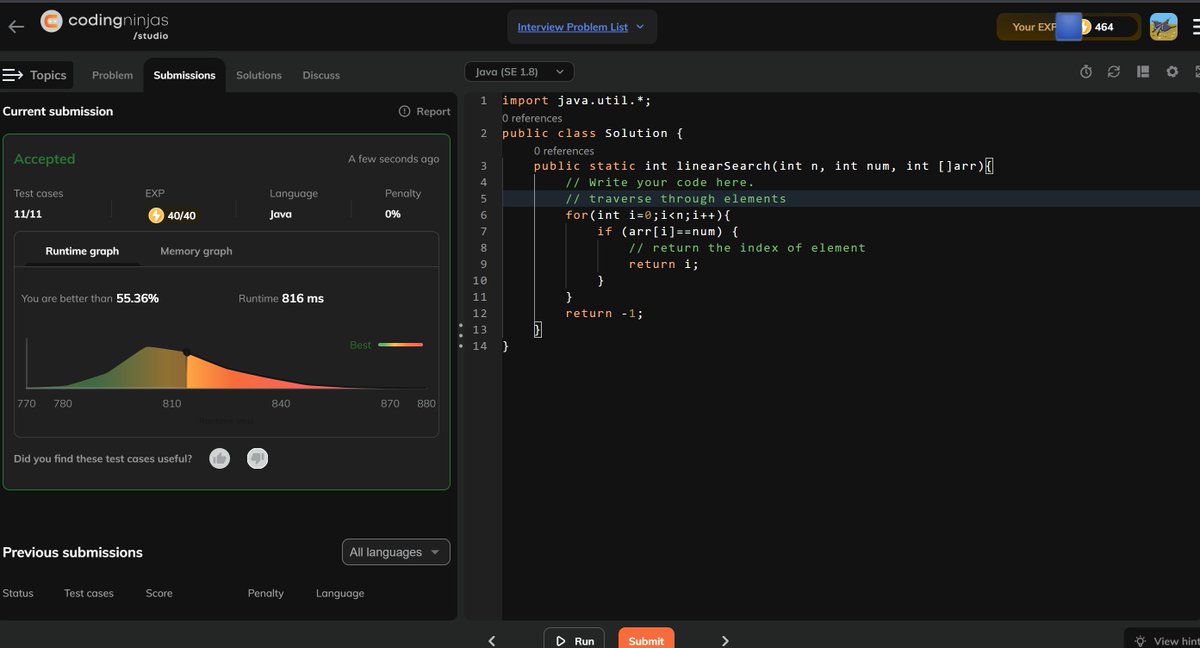Open the Topics sidebar menu
The height and width of the screenshot is (648, 1200).
35,75
